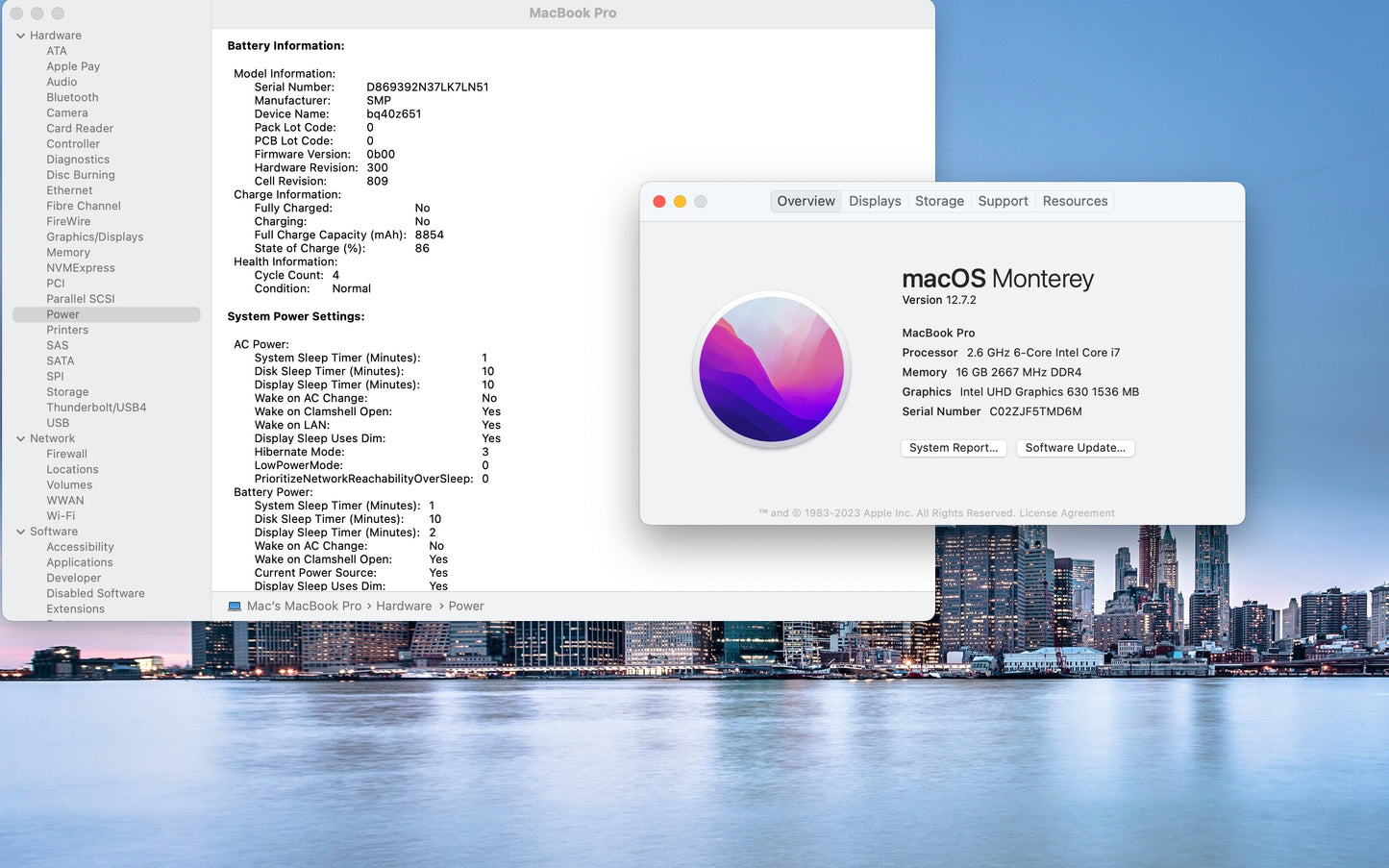Click the laptop icon in the path bar
Viewport: 1389px width, 868px height.
(235, 607)
